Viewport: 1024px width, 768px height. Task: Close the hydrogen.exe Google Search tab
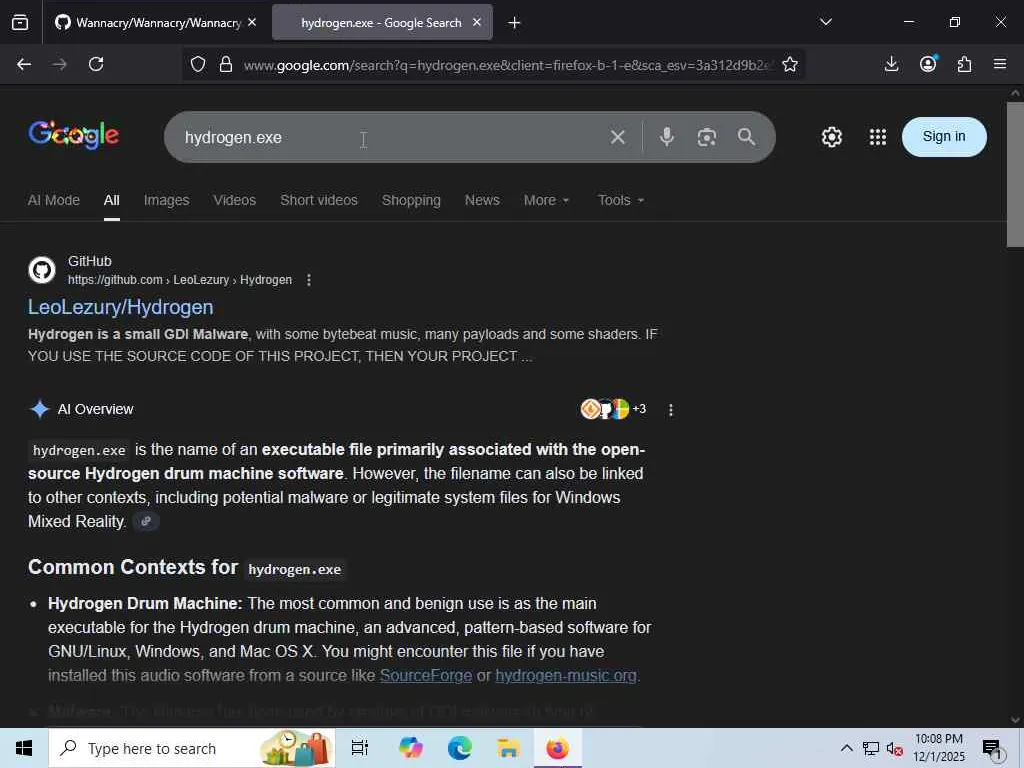coord(477,22)
